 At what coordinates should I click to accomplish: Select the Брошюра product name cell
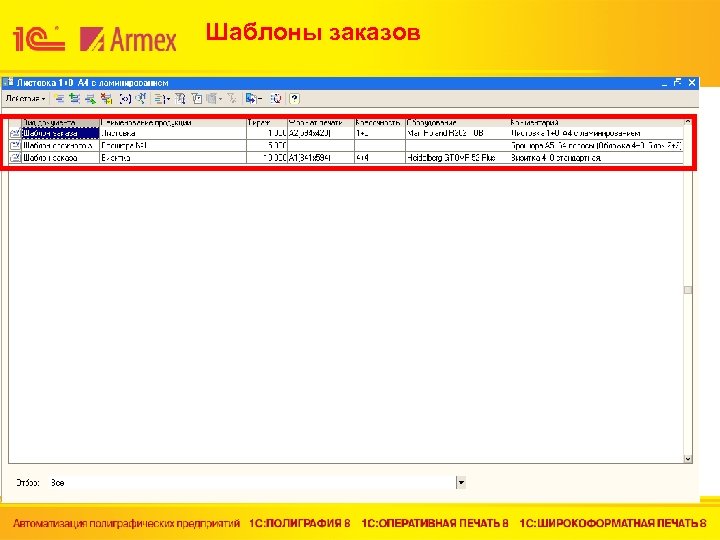173,146
